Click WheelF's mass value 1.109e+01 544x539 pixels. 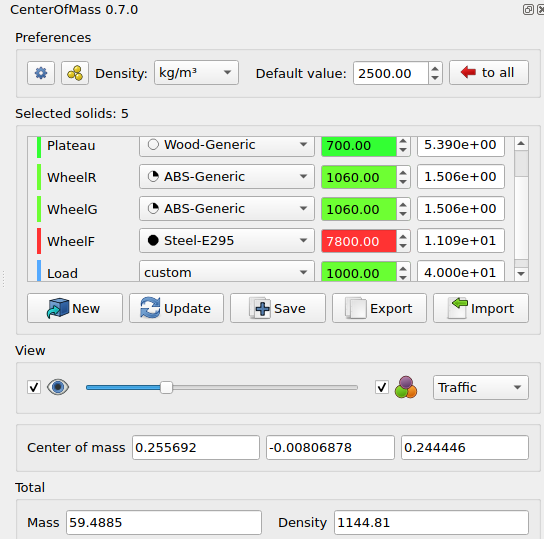[460, 241]
